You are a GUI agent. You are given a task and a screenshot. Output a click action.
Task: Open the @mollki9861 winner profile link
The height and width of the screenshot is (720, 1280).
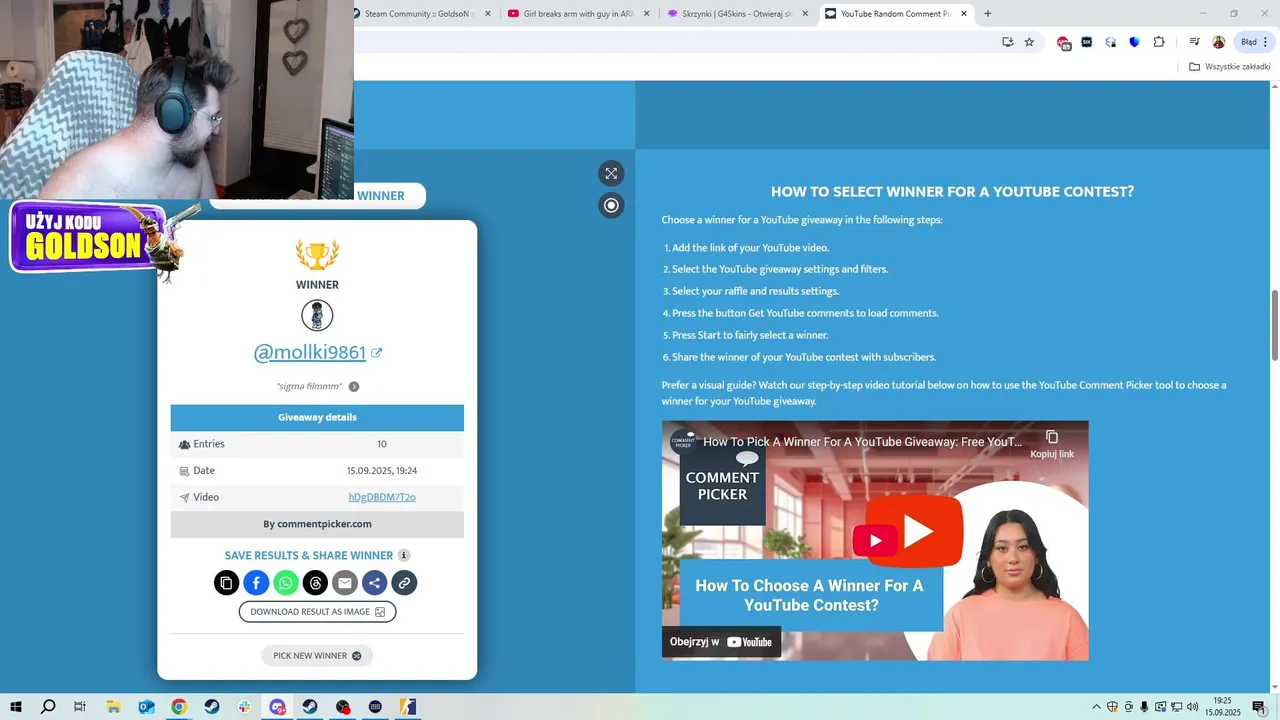coord(310,352)
